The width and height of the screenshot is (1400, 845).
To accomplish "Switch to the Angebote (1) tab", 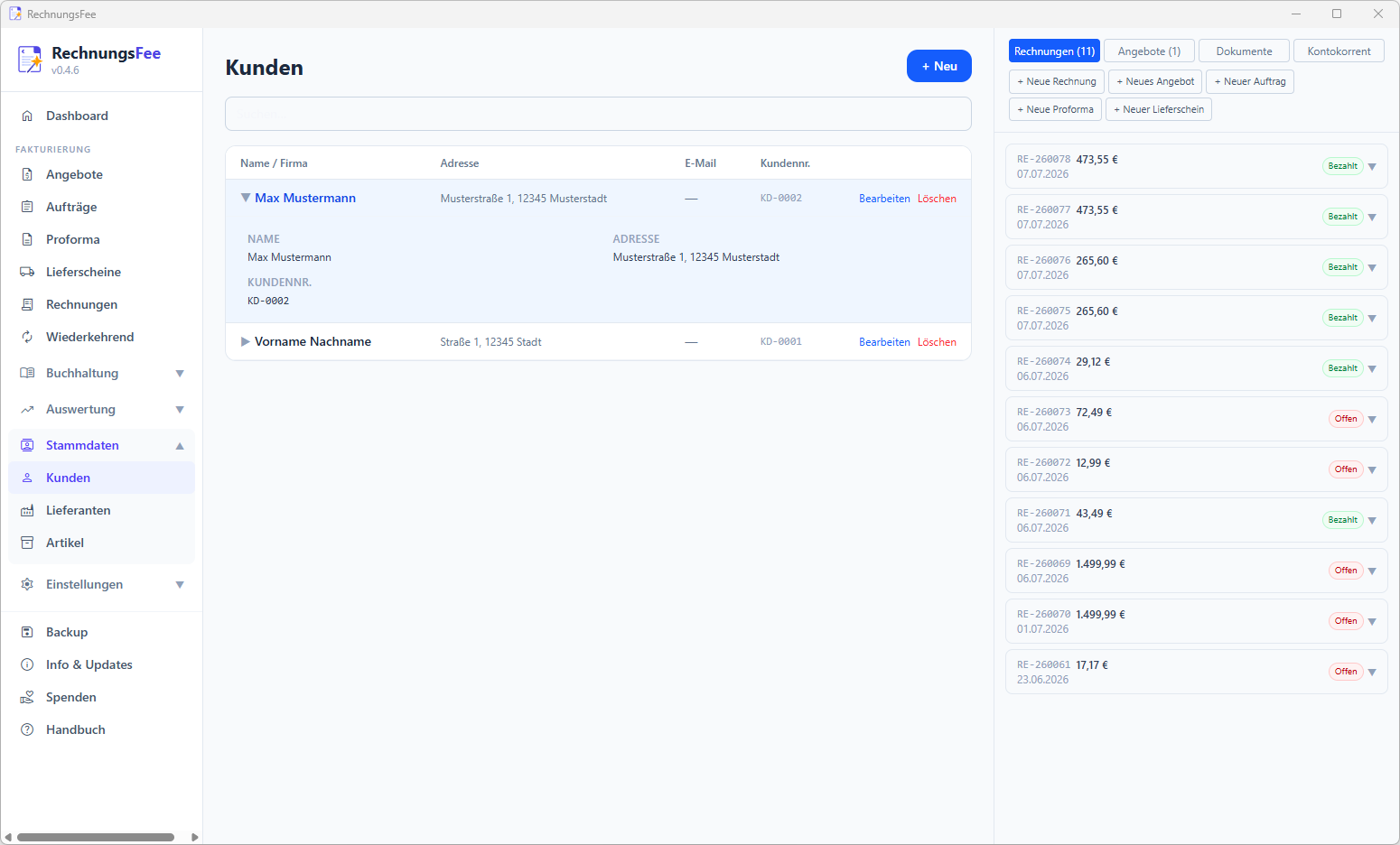I will pos(1149,51).
